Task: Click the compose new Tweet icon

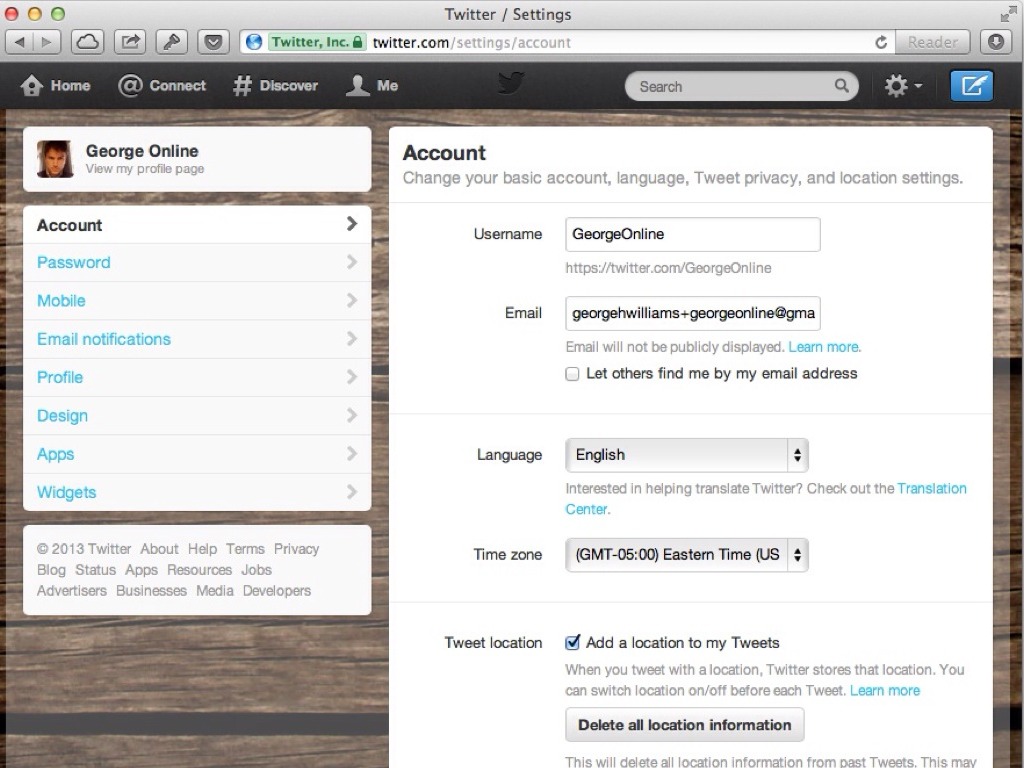Action: (971, 86)
